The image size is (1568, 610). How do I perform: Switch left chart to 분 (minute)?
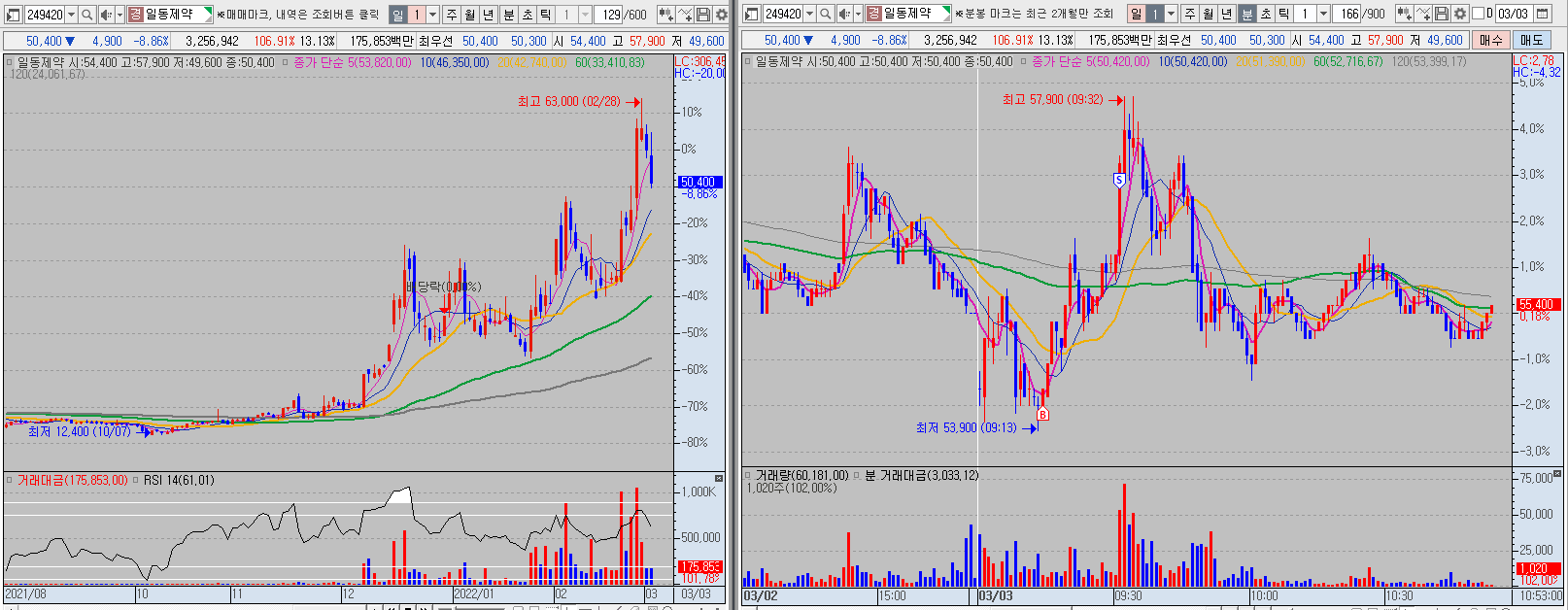pyautogui.click(x=508, y=15)
